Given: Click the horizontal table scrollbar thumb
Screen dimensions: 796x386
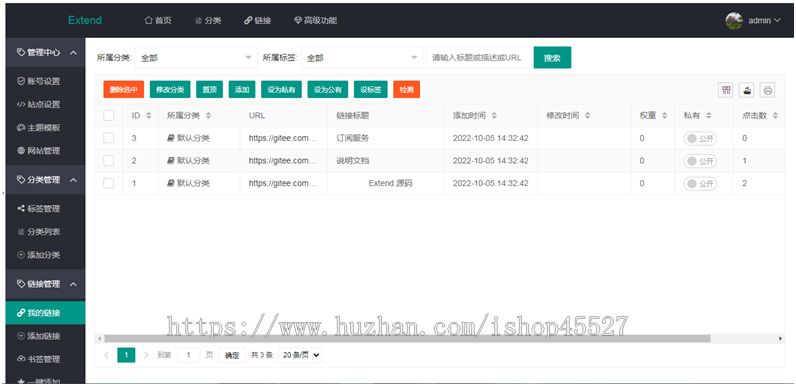Looking at the screenshot, I should [407, 338].
